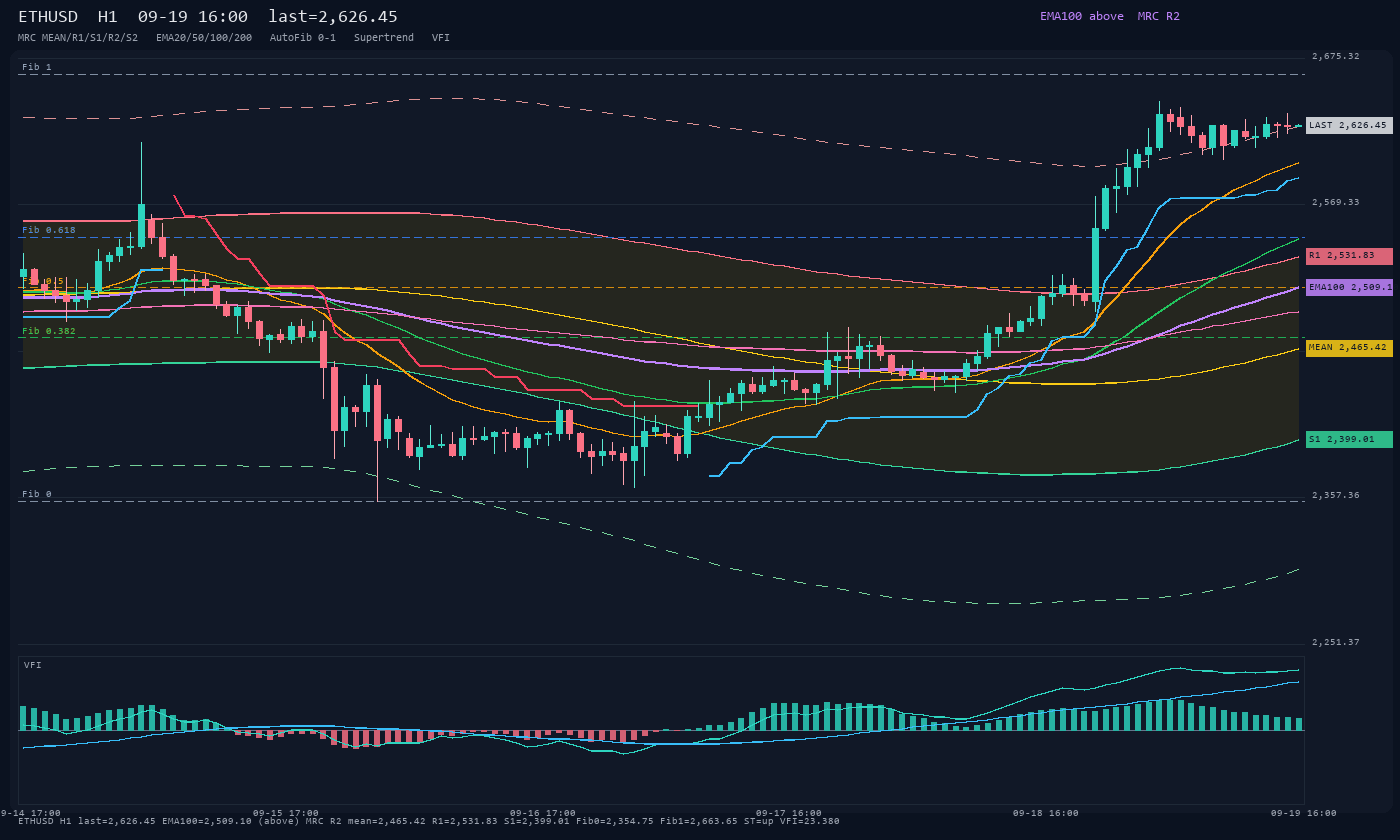Select the Fib 0.382 level label

tap(49, 331)
